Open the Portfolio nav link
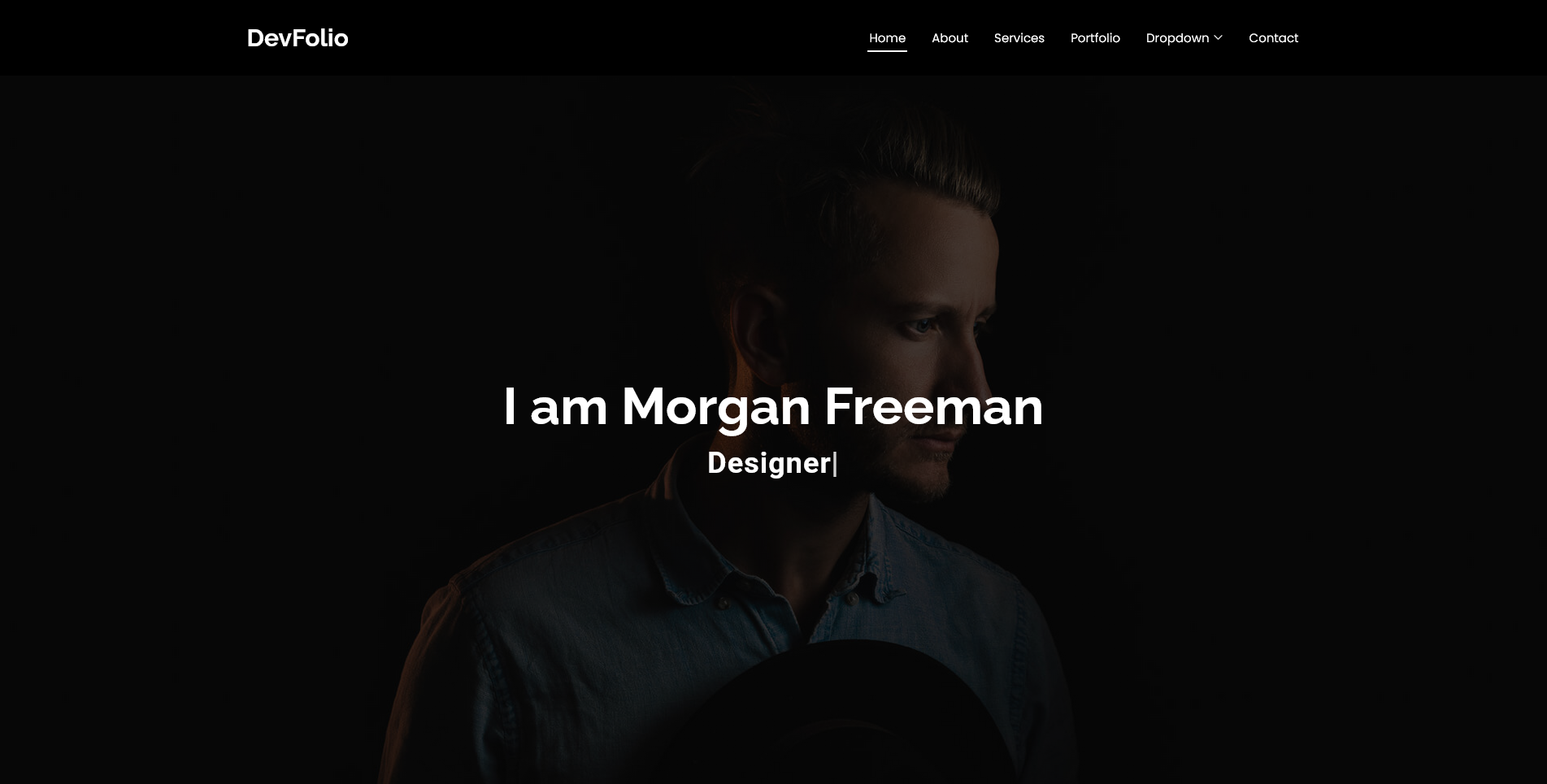This screenshot has width=1547, height=784. click(1095, 37)
